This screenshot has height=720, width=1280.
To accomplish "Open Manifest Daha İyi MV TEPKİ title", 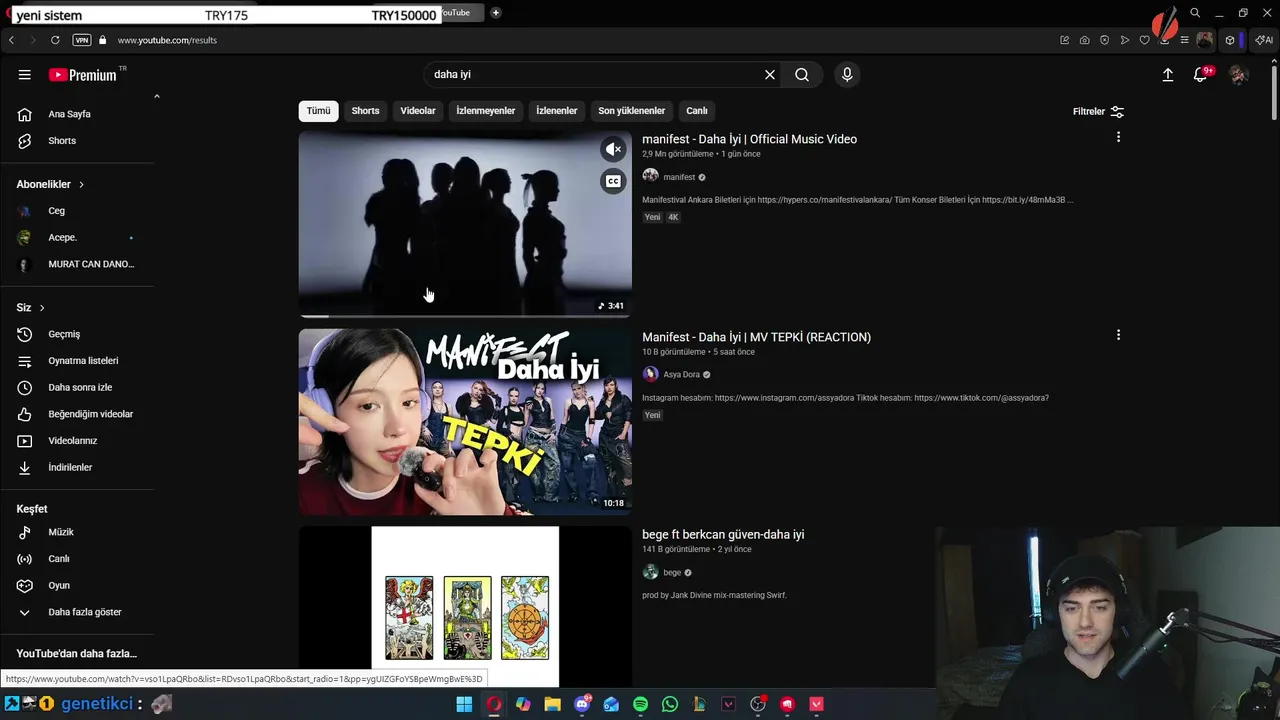I will (756, 337).
